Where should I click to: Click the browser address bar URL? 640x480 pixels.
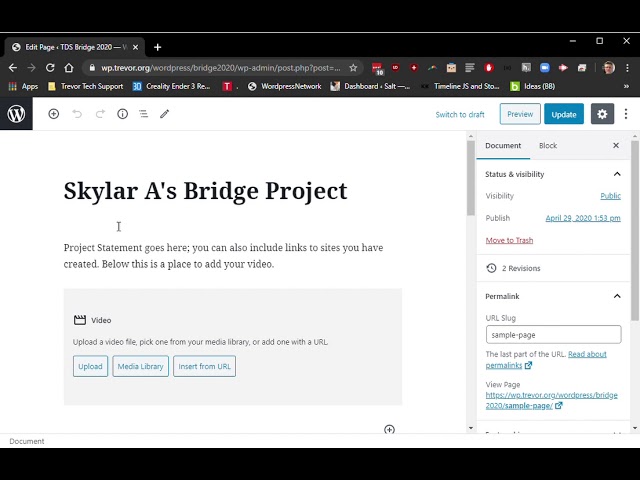click(x=220, y=68)
